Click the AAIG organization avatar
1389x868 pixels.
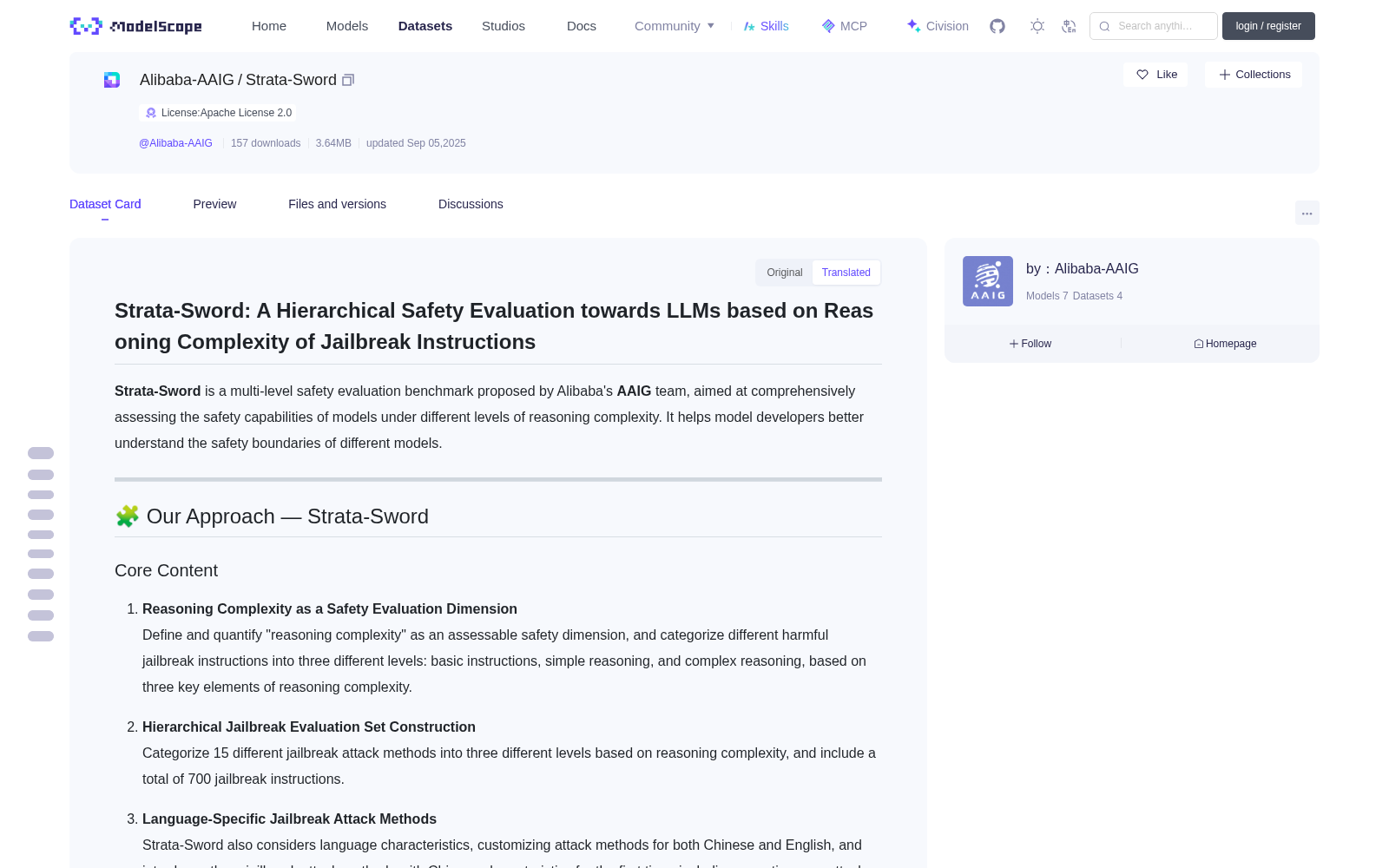988,281
